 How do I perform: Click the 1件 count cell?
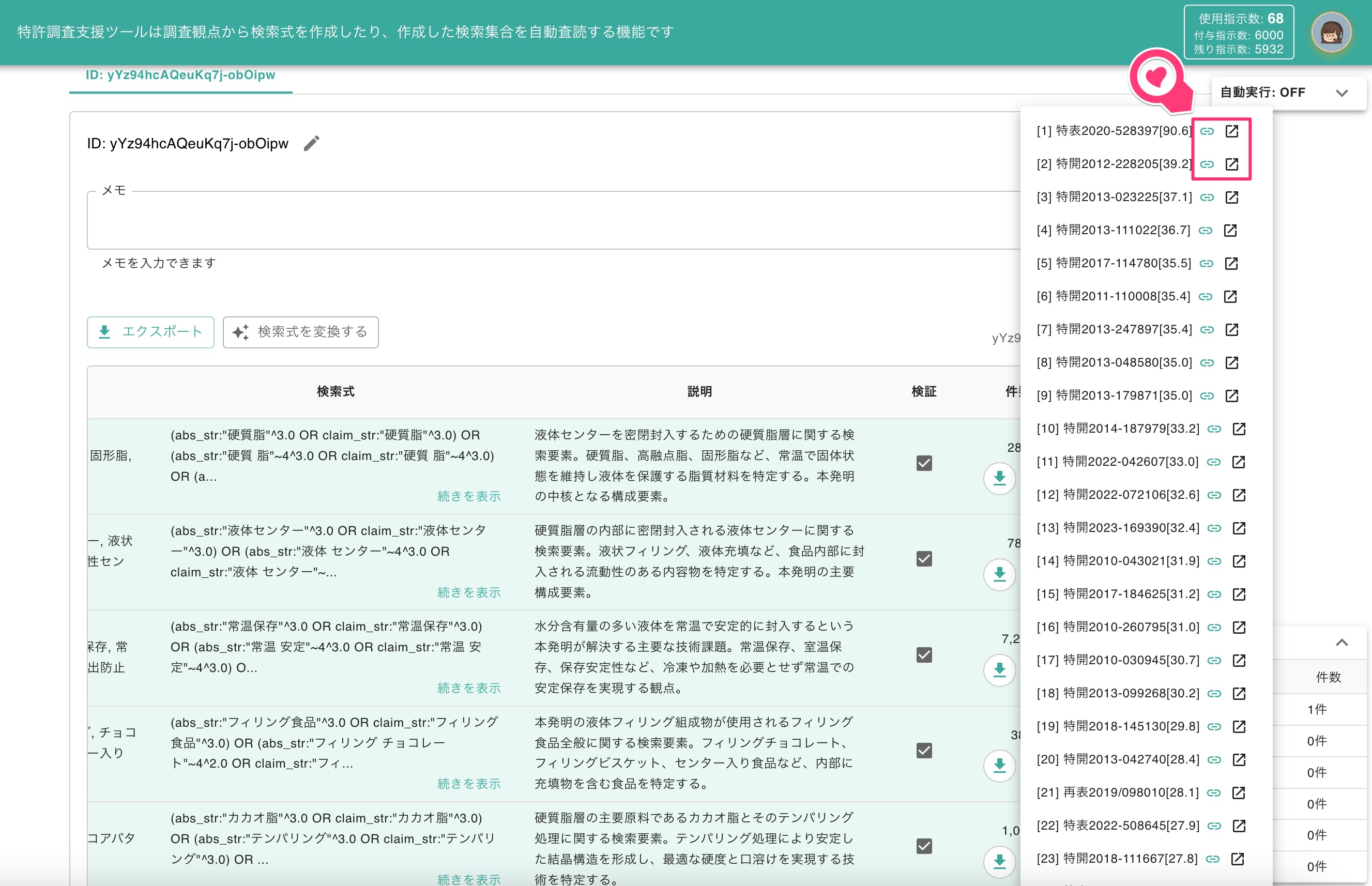click(x=1317, y=709)
